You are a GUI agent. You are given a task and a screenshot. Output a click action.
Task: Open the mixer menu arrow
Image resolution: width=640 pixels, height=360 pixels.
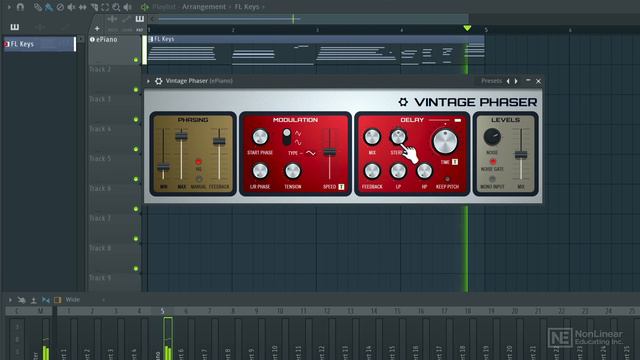10,300
